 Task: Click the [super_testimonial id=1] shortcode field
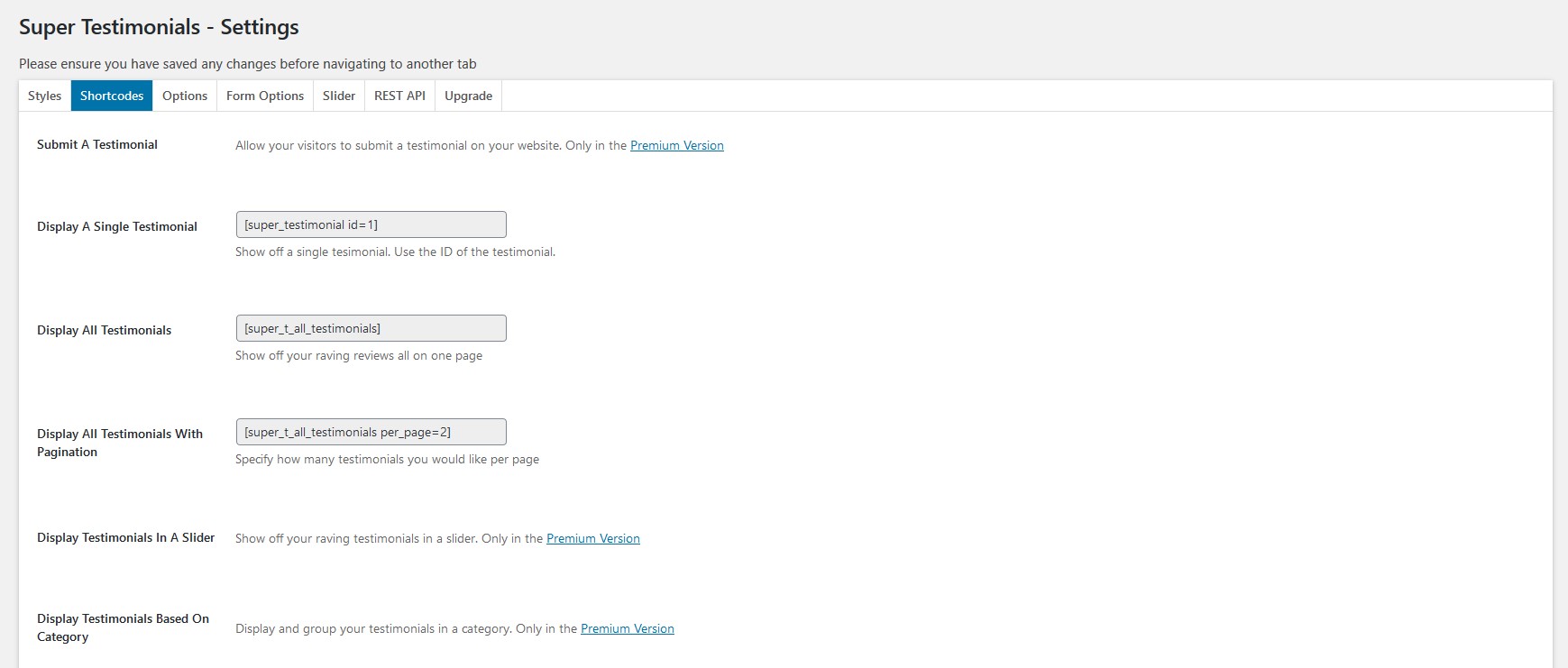(x=371, y=224)
